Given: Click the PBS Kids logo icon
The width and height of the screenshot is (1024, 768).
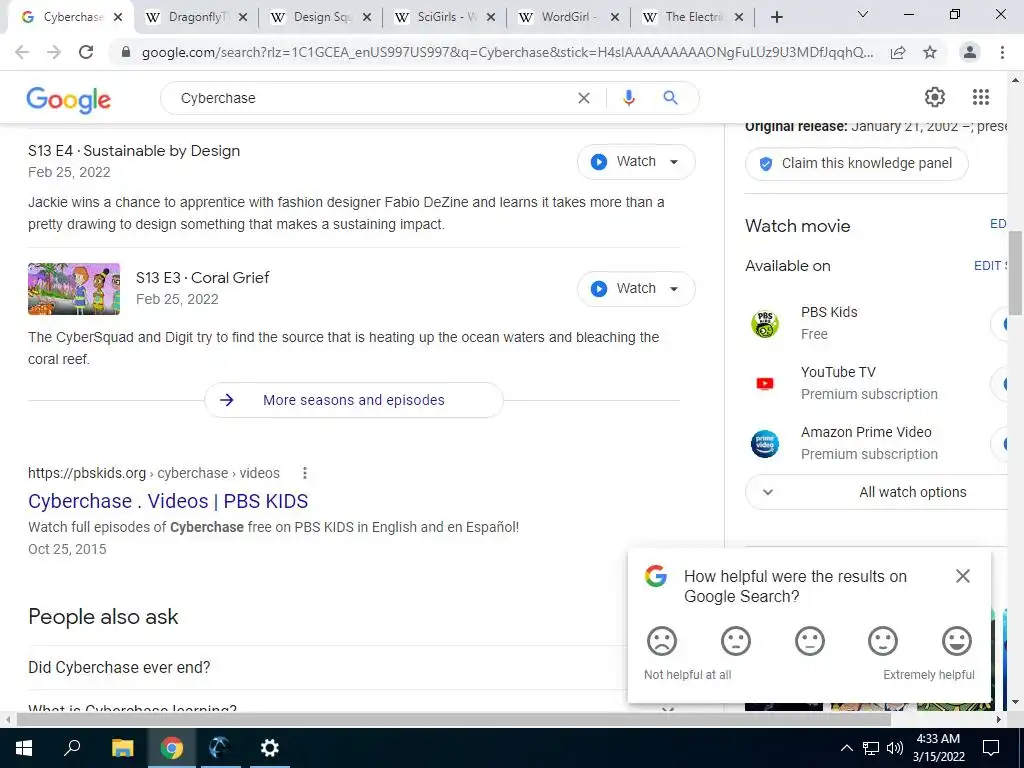Looking at the screenshot, I should (x=765, y=323).
